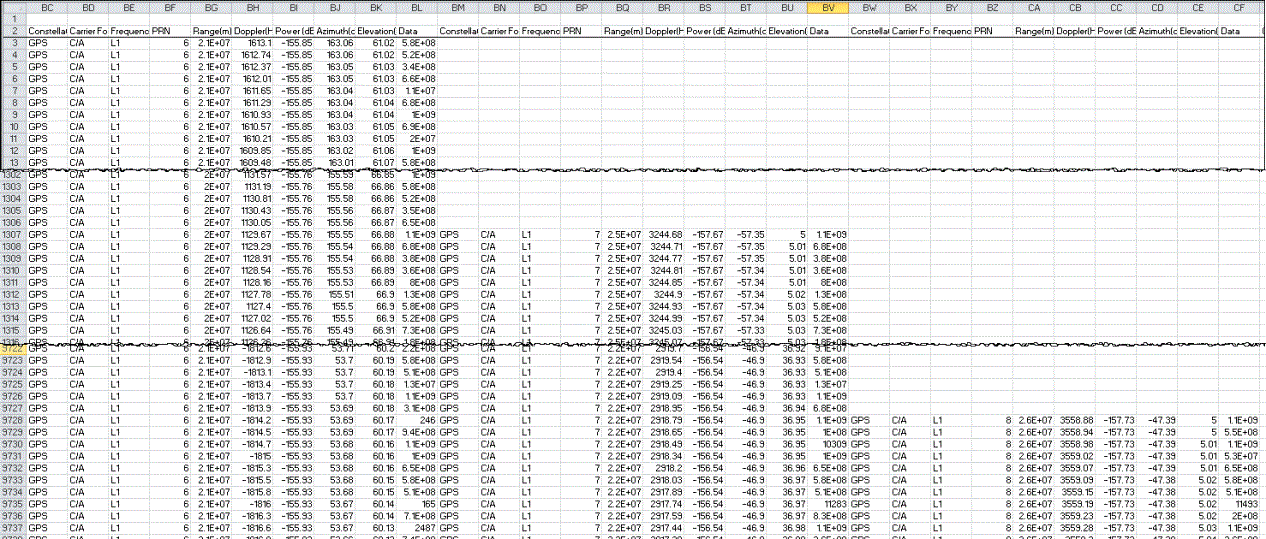The width and height of the screenshot is (1266, 539).
Task: Select column header BH
Action: point(252,7)
